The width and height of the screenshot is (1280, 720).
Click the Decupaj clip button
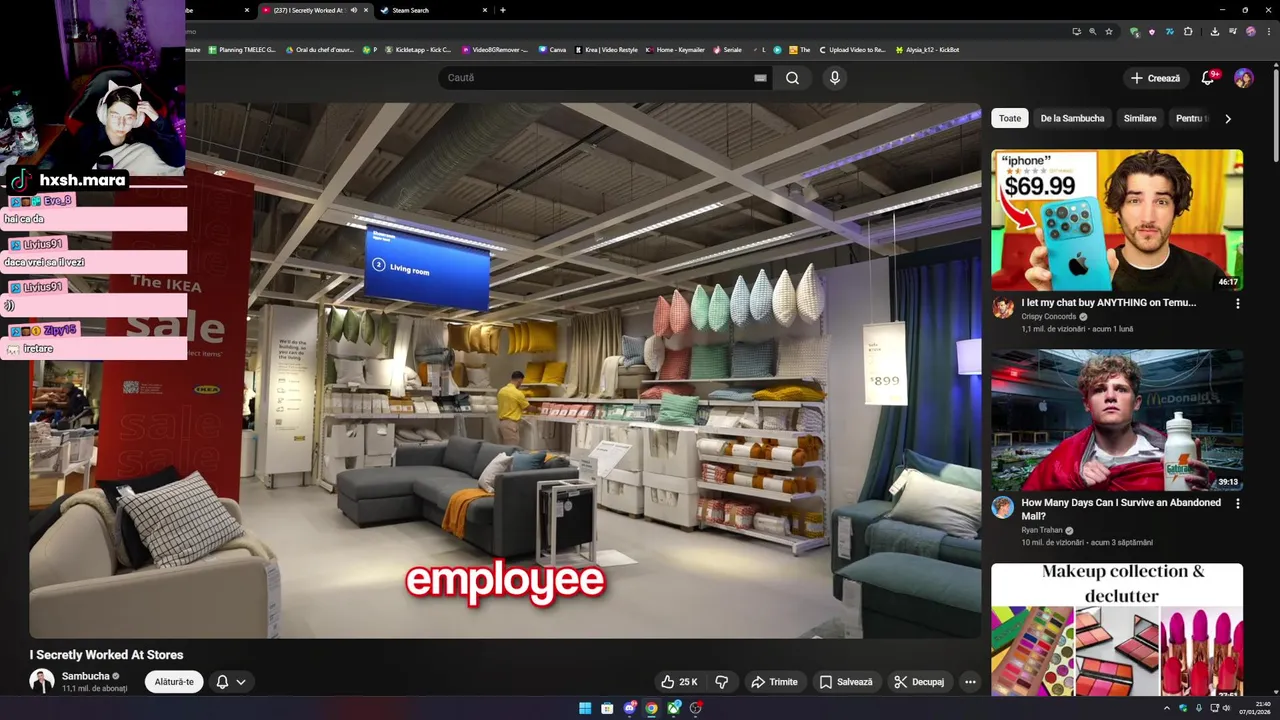pyautogui.click(x=919, y=682)
